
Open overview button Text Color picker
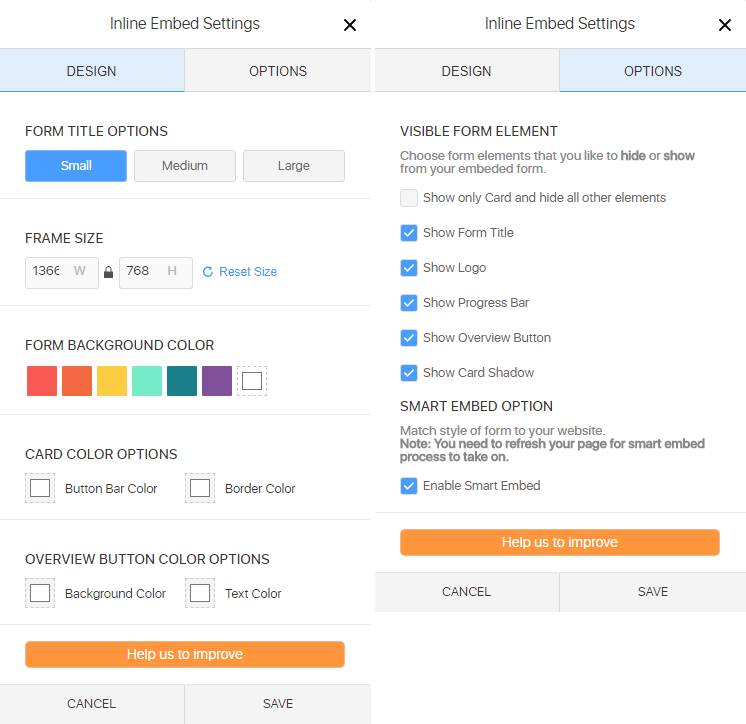click(x=200, y=593)
